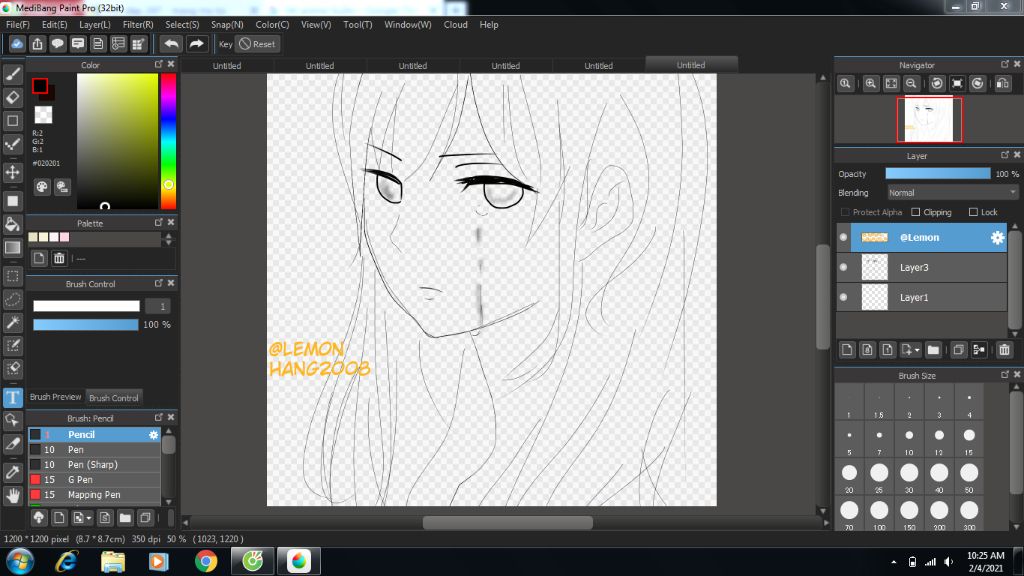Open Internet Explorer from taskbar

tap(66, 561)
